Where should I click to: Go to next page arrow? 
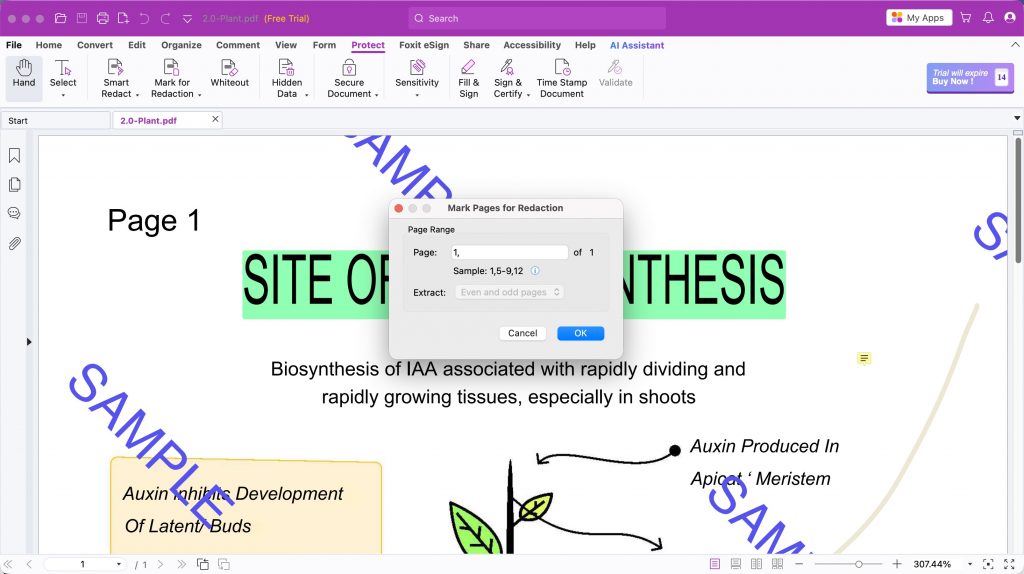coord(161,564)
